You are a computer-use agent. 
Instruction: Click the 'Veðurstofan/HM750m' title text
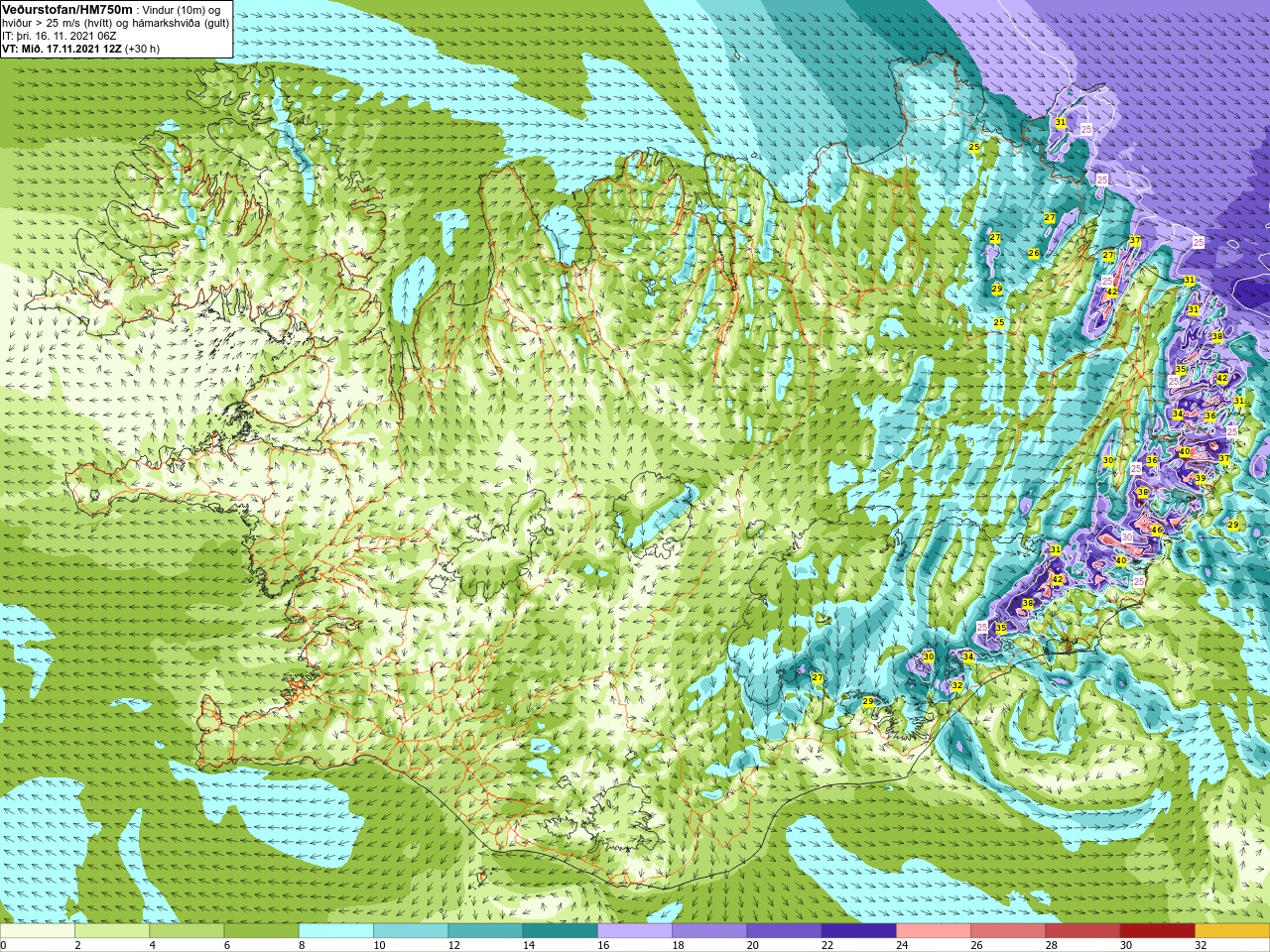[x=66, y=9]
